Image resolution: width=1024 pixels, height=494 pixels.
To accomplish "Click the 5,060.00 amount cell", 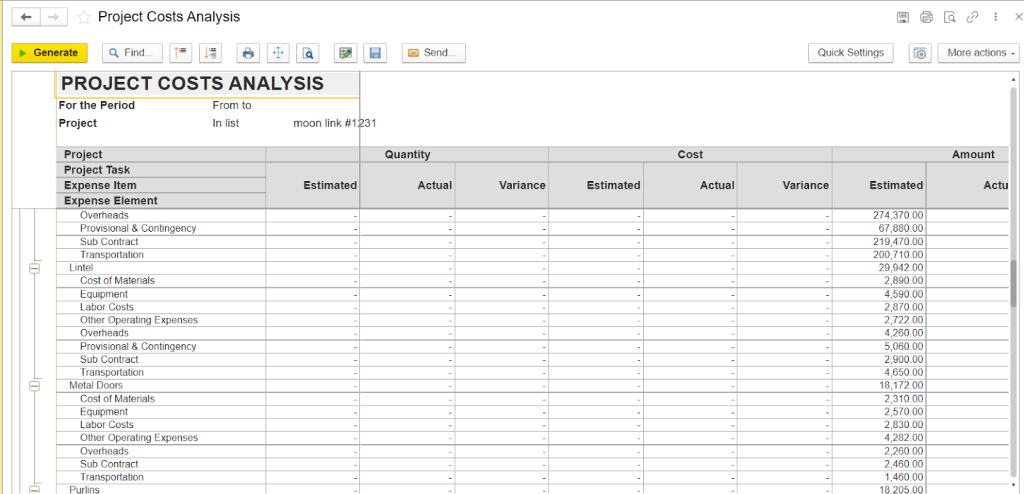I will 879,346.
